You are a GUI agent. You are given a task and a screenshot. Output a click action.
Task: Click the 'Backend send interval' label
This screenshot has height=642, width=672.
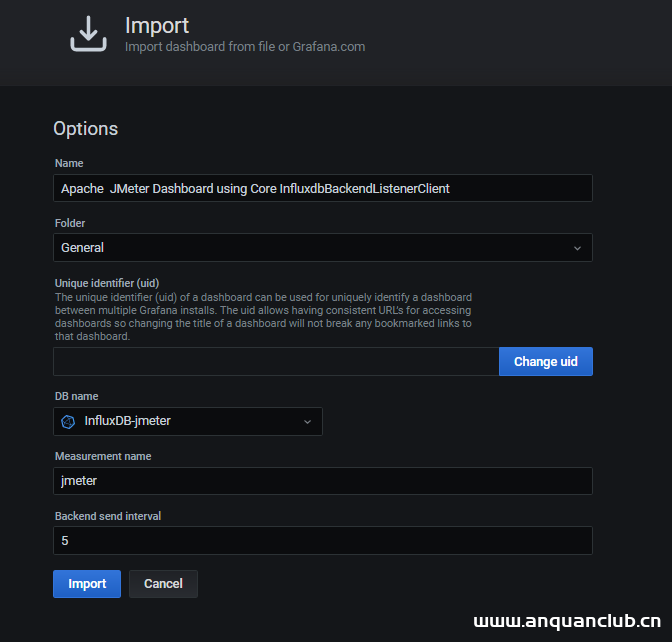[108, 516]
